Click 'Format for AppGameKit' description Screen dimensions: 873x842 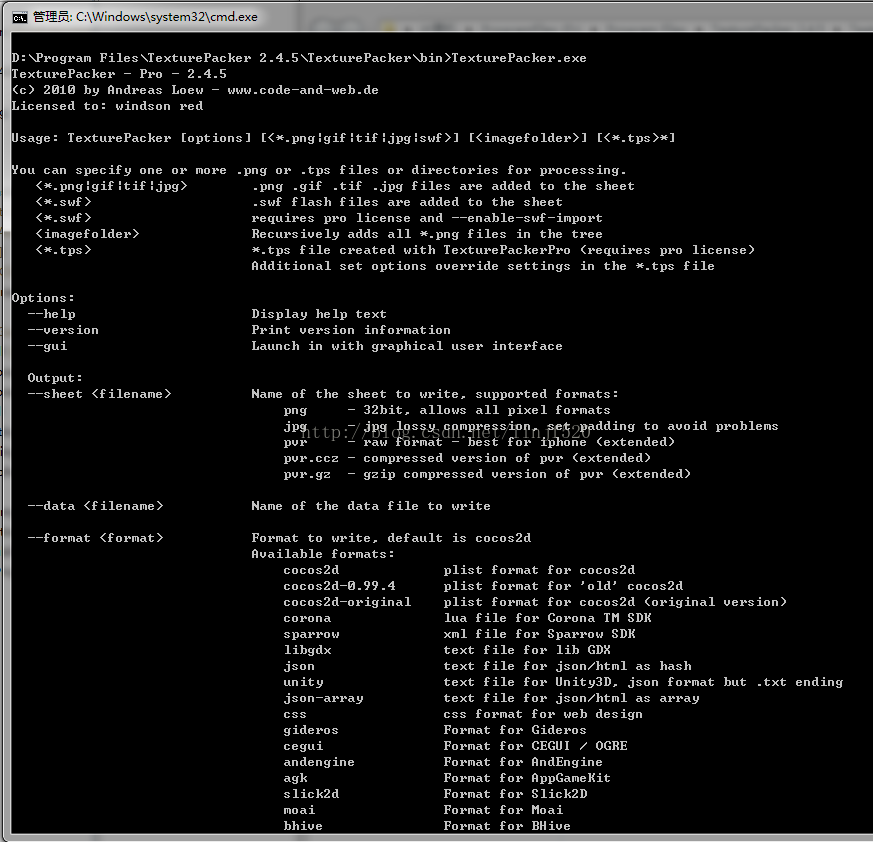tap(527, 779)
